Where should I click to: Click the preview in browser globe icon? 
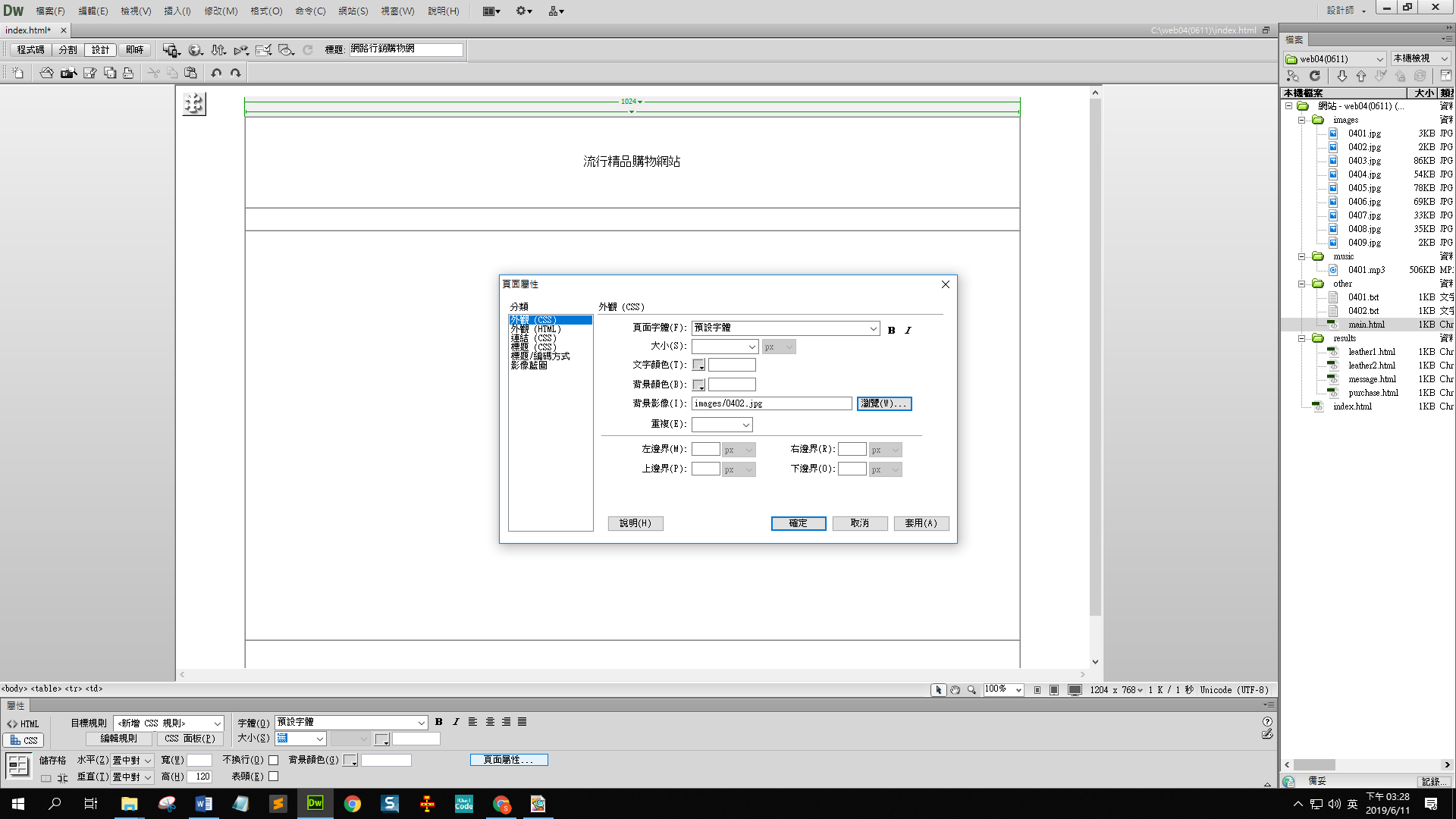[195, 50]
